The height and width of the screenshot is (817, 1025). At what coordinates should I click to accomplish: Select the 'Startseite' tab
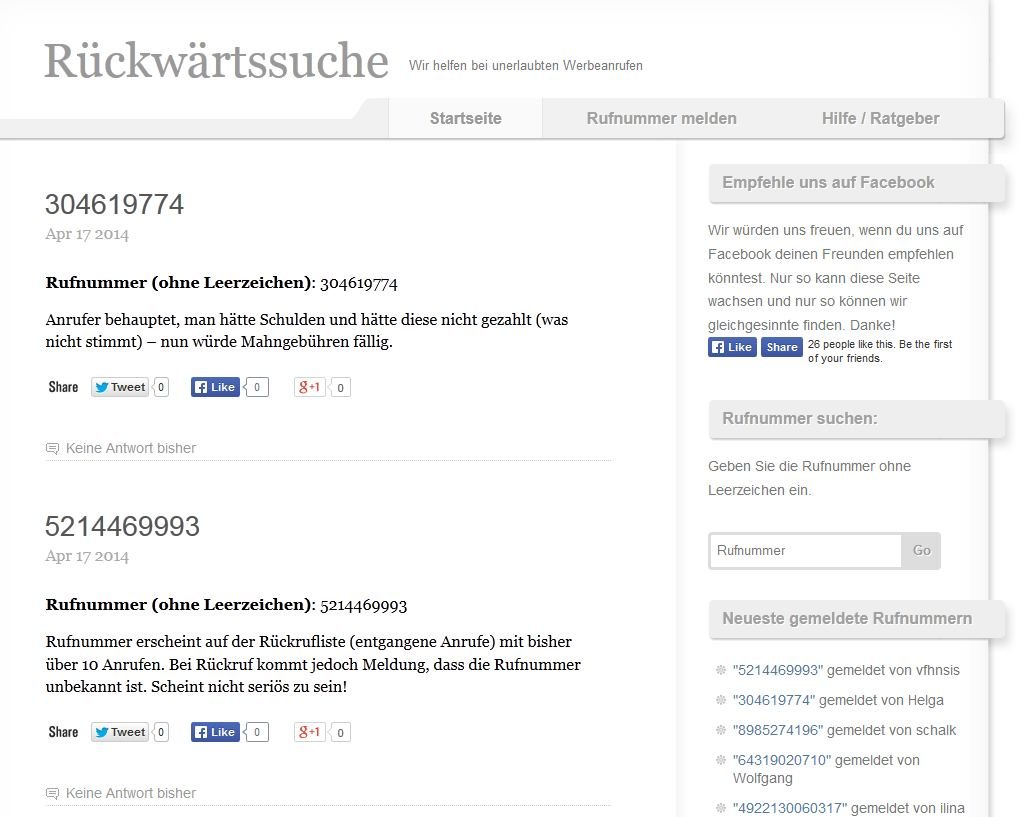465,118
